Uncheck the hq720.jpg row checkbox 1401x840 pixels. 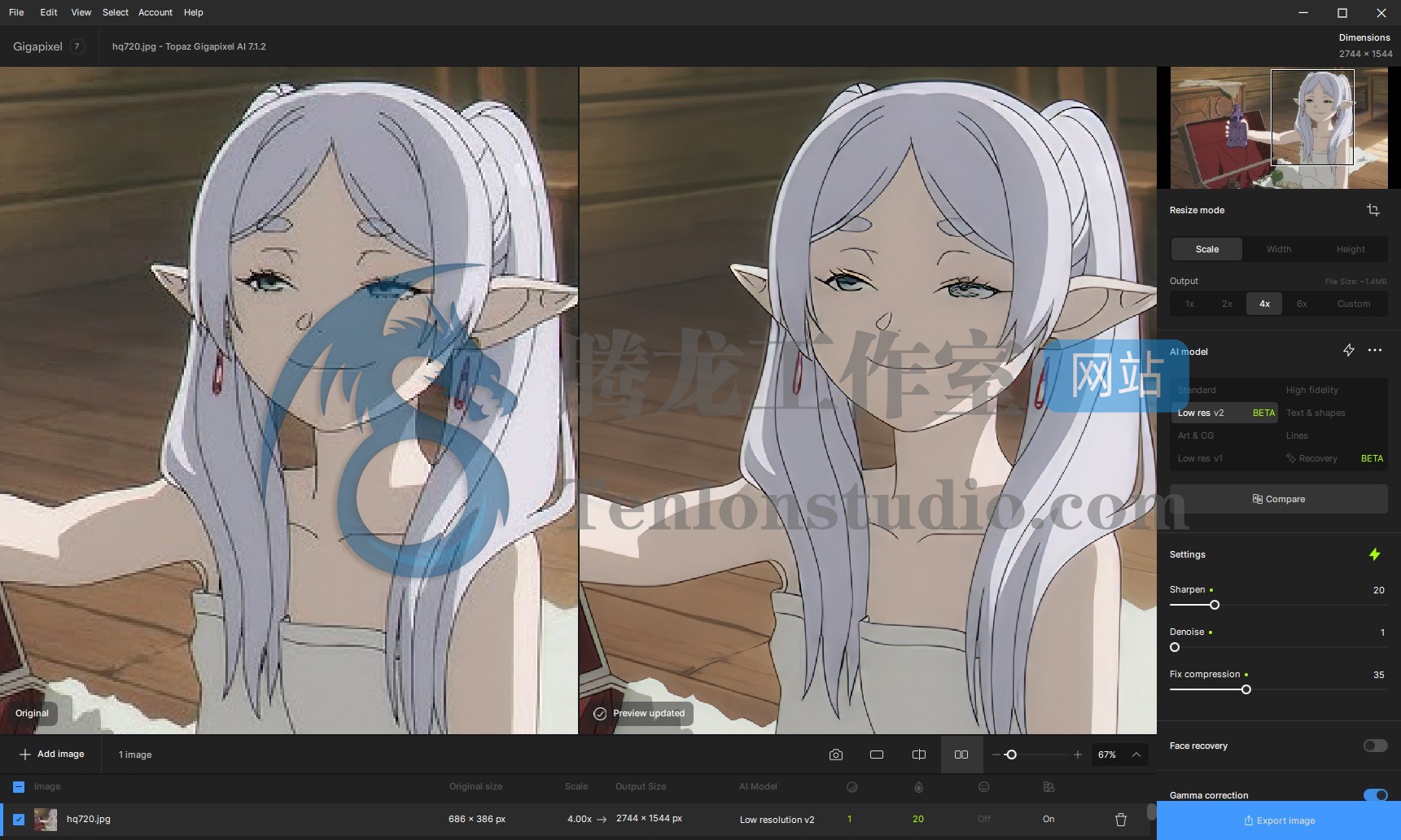(x=19, y=820)
